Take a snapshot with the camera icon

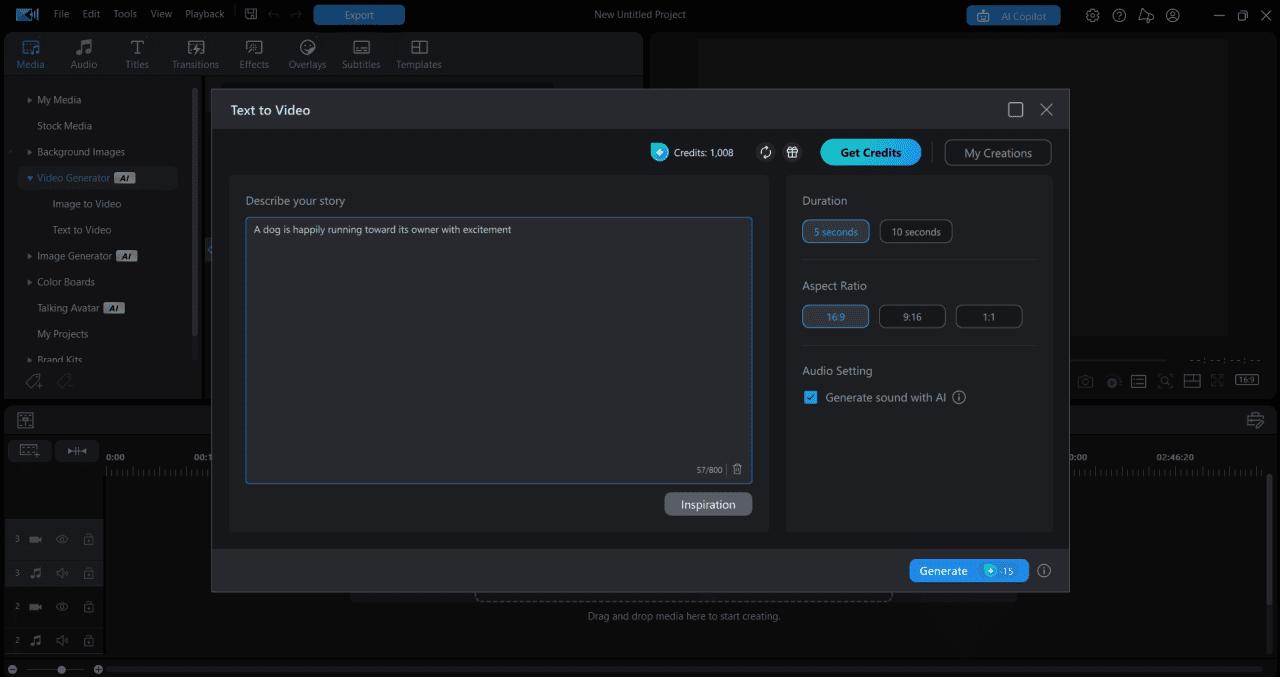[x=1085, y=380]
